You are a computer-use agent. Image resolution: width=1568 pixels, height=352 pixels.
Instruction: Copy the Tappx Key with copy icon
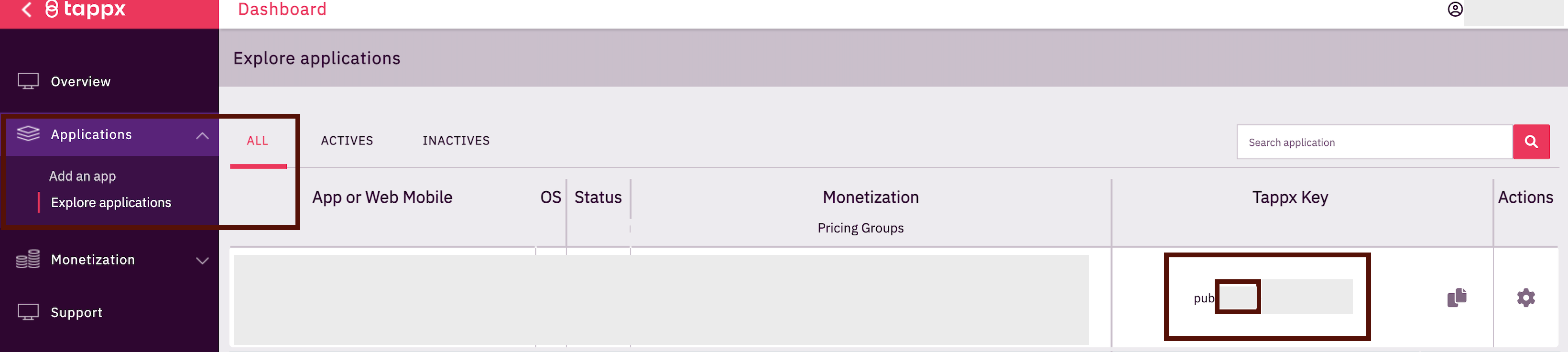(x=1457, y=298)
